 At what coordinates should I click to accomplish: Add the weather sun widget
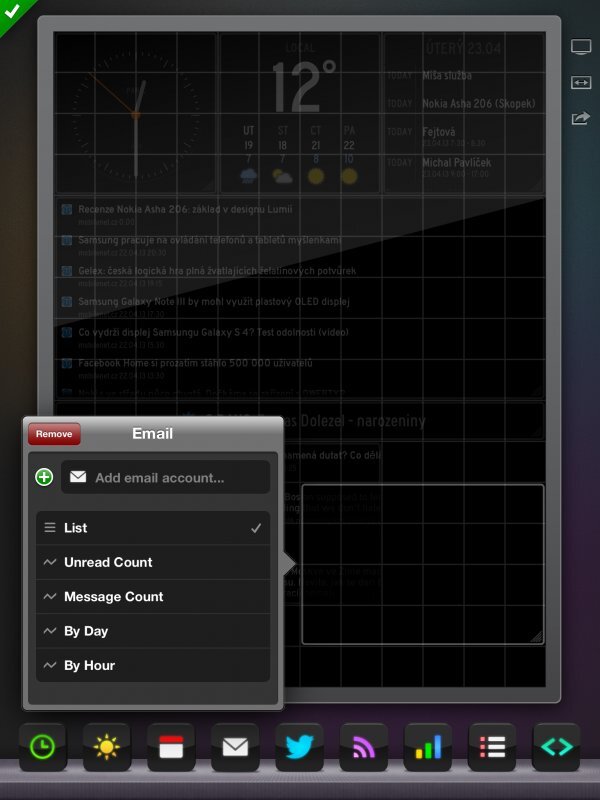(107, 747)
